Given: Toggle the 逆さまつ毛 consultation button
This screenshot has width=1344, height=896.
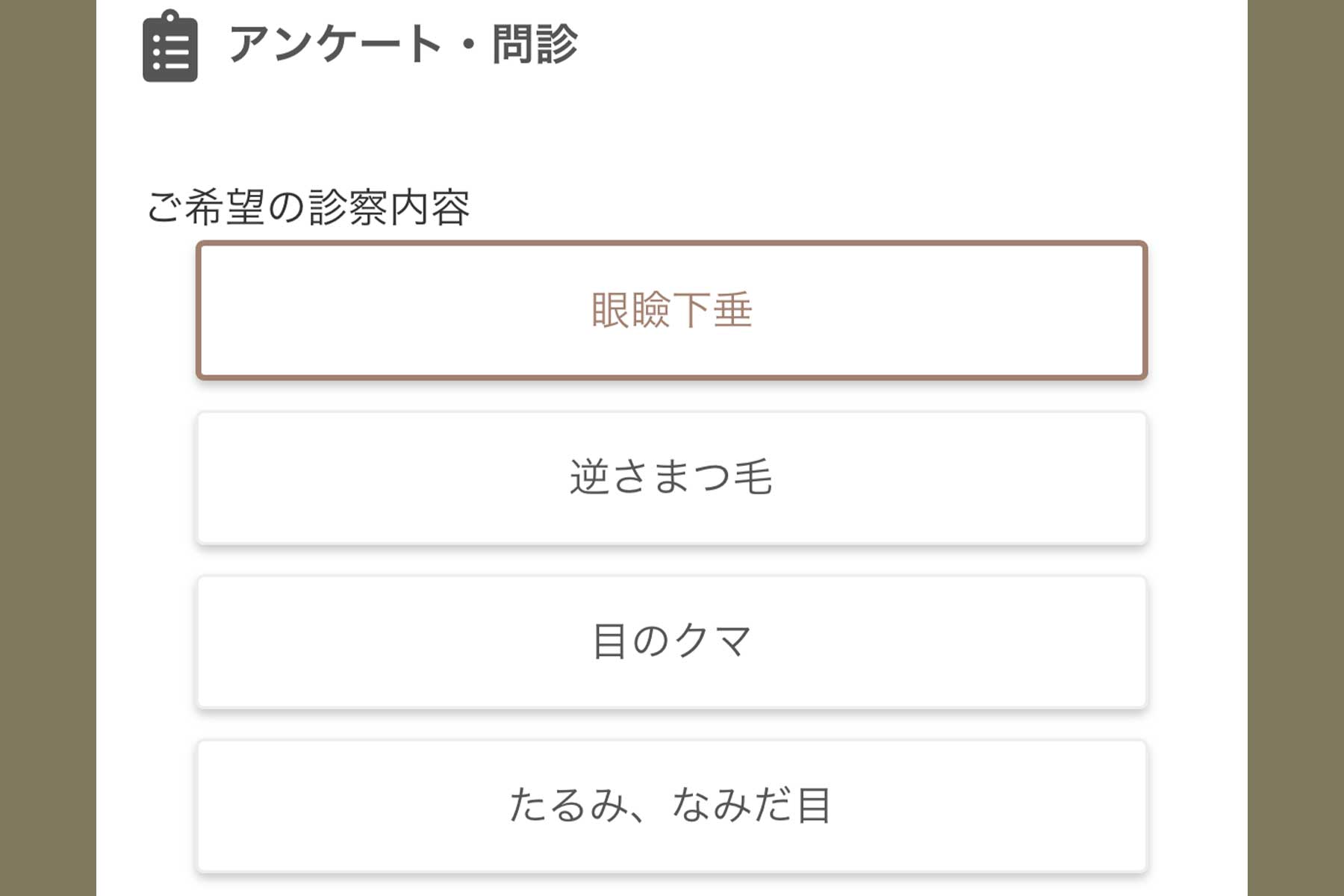Looking at the screenshot, I should [x=671, y=478].
